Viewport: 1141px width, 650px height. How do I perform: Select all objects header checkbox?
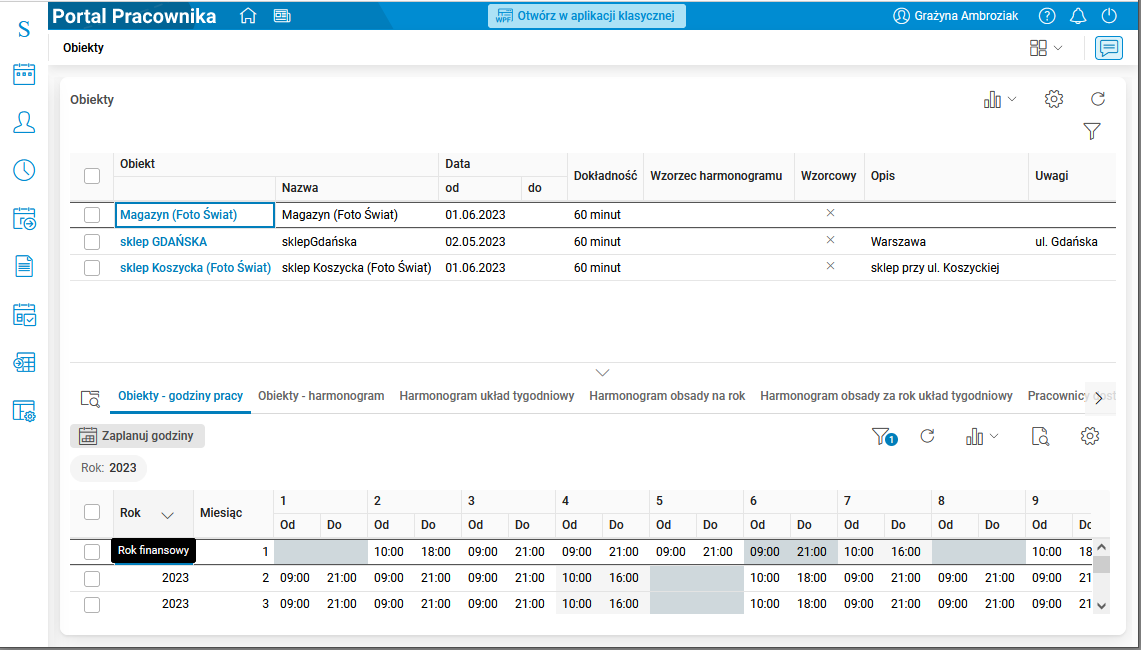[x=92, y=175]
